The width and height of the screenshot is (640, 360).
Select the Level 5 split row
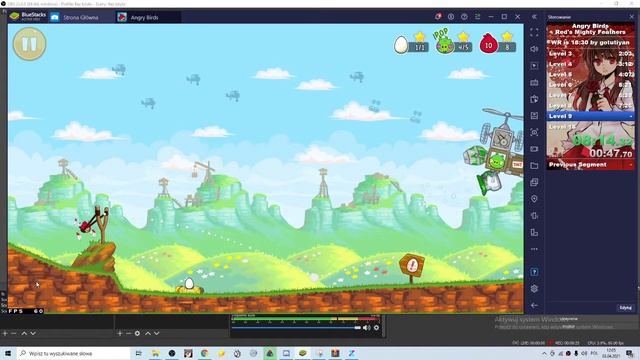(591, 75)
